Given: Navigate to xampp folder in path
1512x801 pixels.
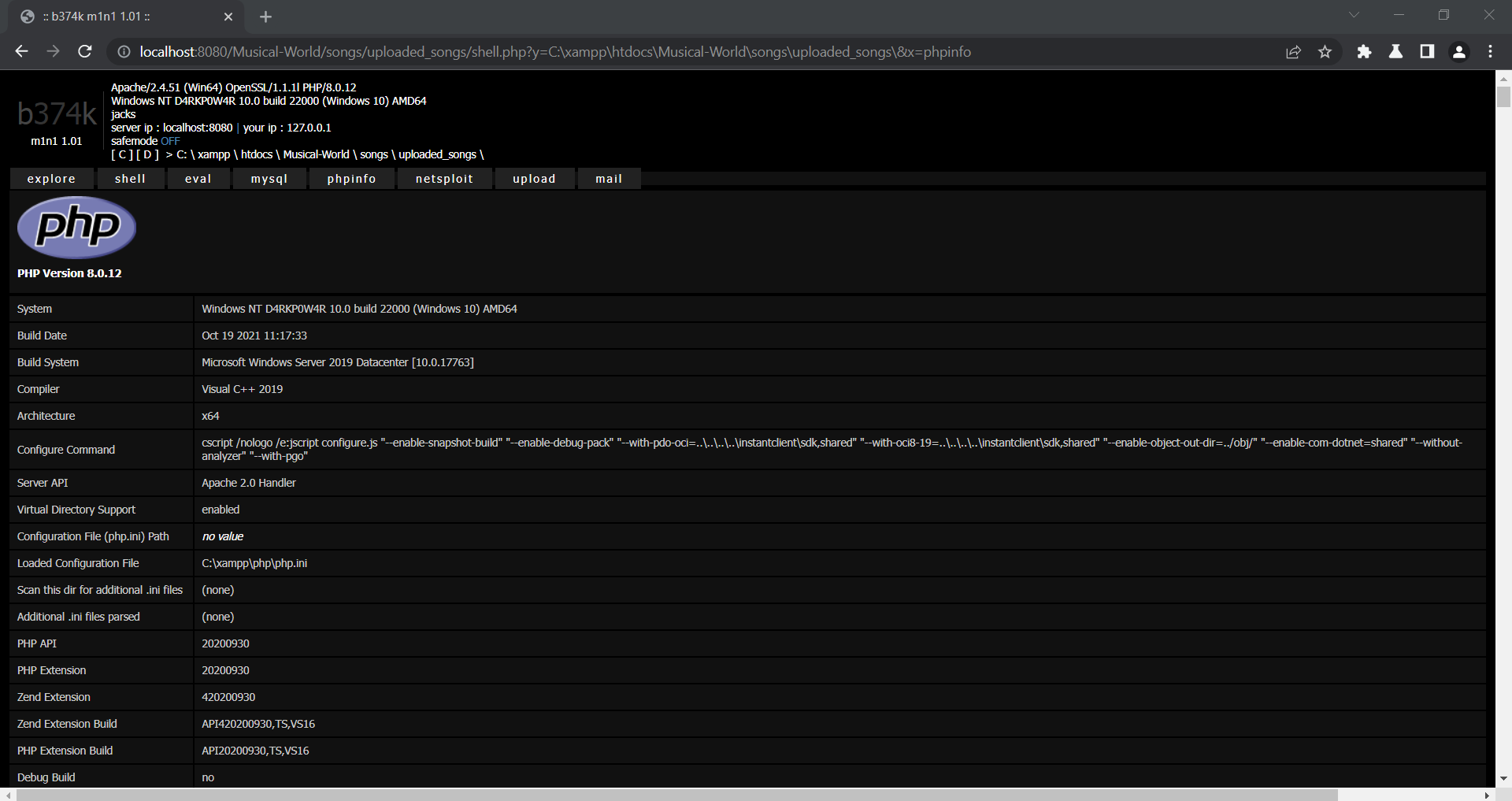Looking at the screenshot, I should (213, 154).
